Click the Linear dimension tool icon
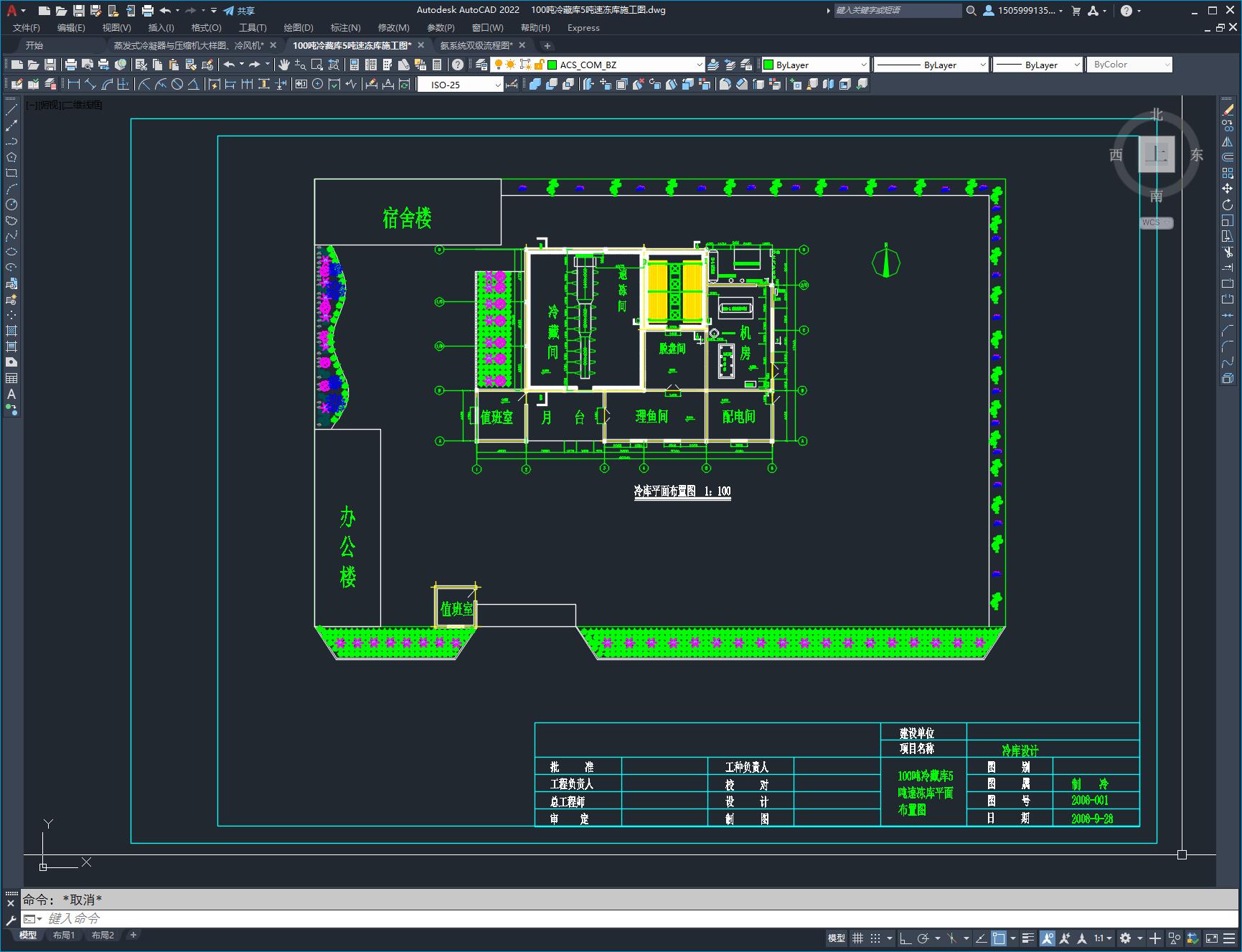 click(x=73, y=85)
